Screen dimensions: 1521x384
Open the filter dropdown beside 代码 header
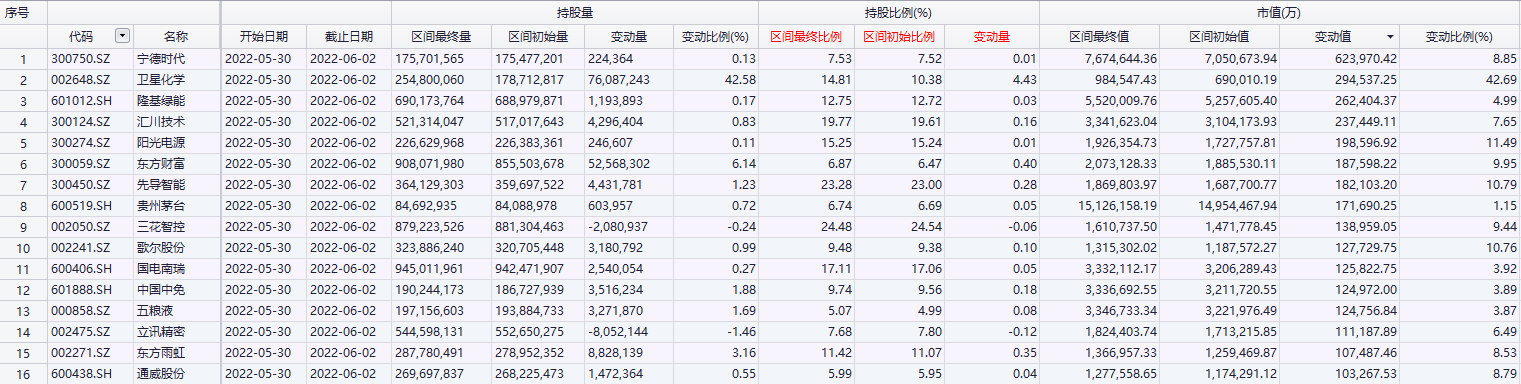click(122, 36)
